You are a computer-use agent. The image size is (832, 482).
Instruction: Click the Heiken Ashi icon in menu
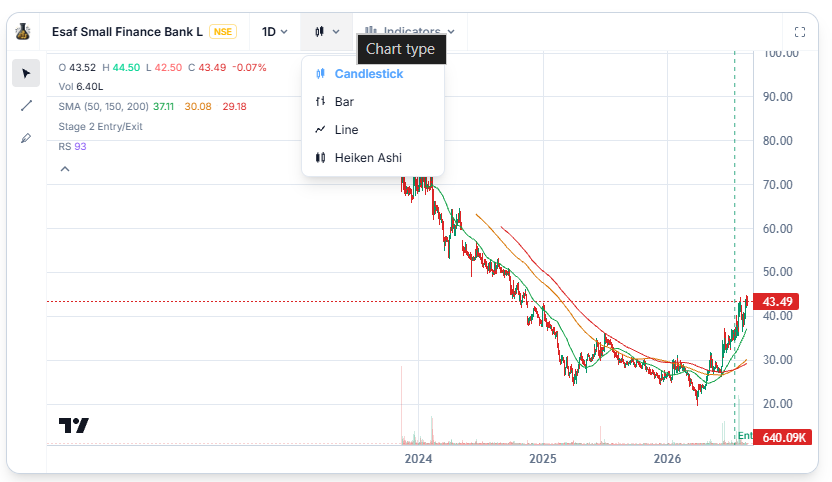click(320, 158)
